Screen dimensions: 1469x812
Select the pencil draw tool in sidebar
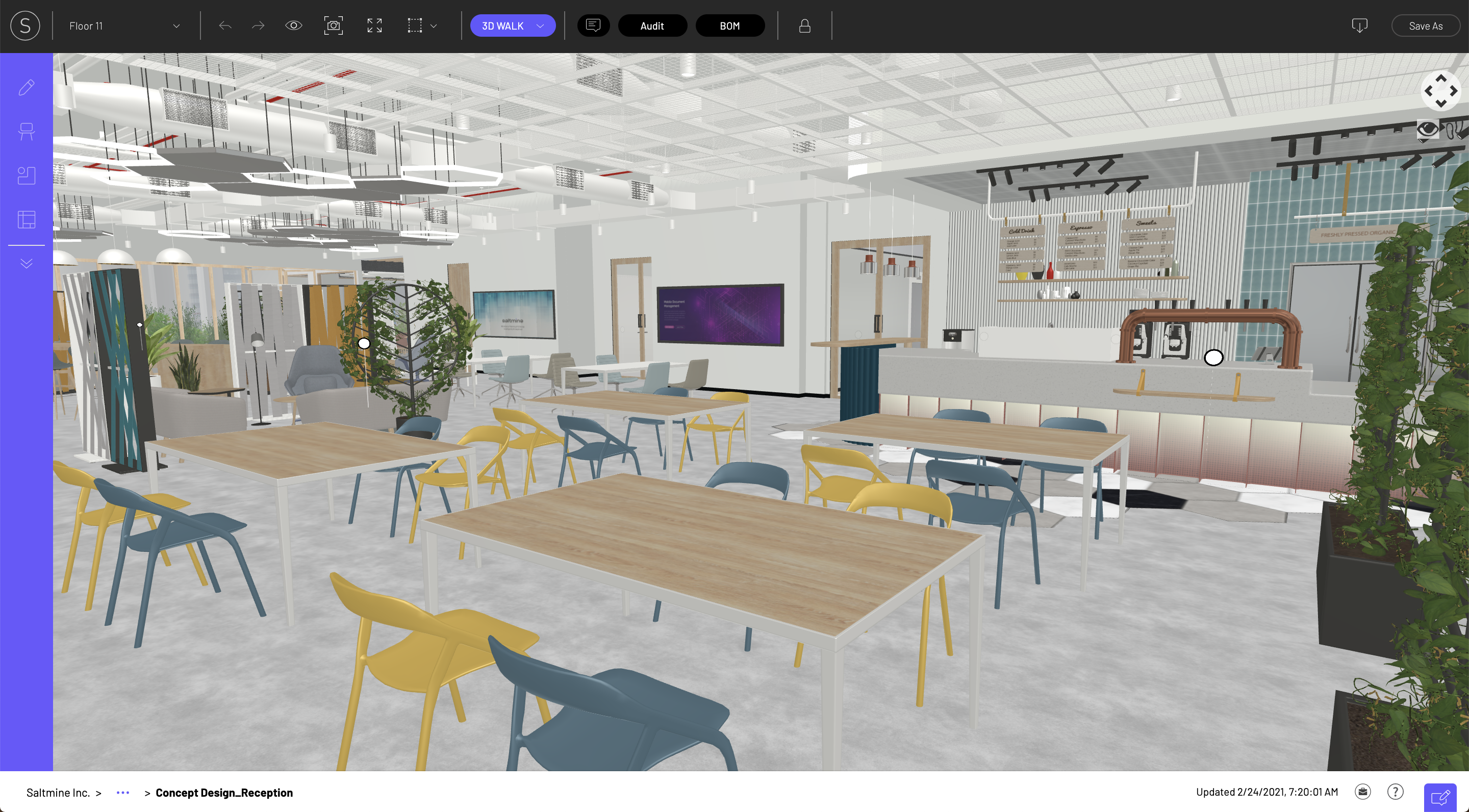pos(26,87)
